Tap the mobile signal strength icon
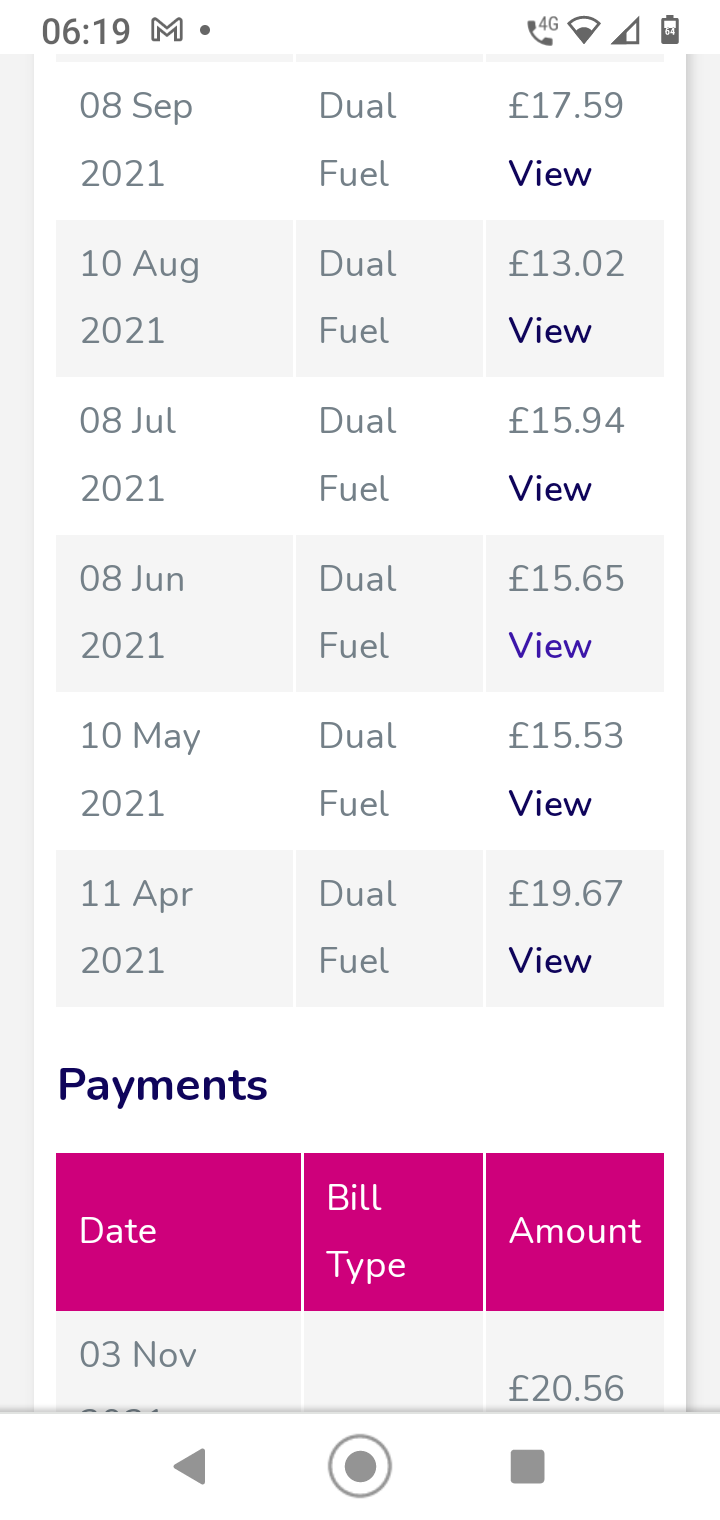 [626, 31]
